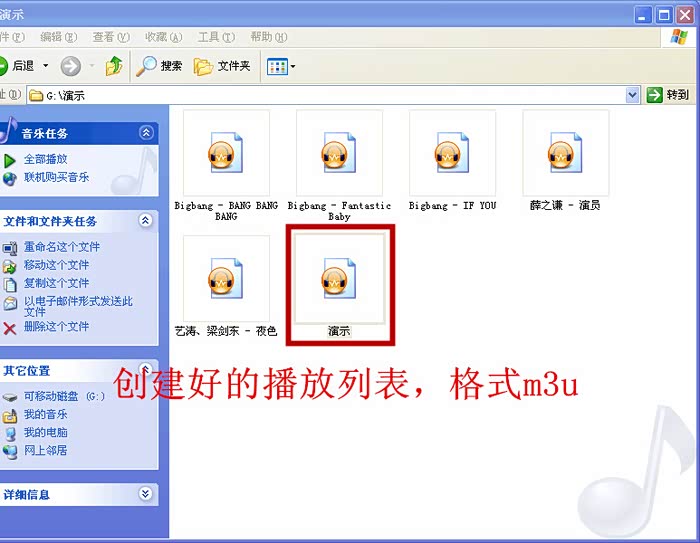Click the Back (后退) arrow icon
Screen dimensions: 700x543
click(x=4, y=66)
